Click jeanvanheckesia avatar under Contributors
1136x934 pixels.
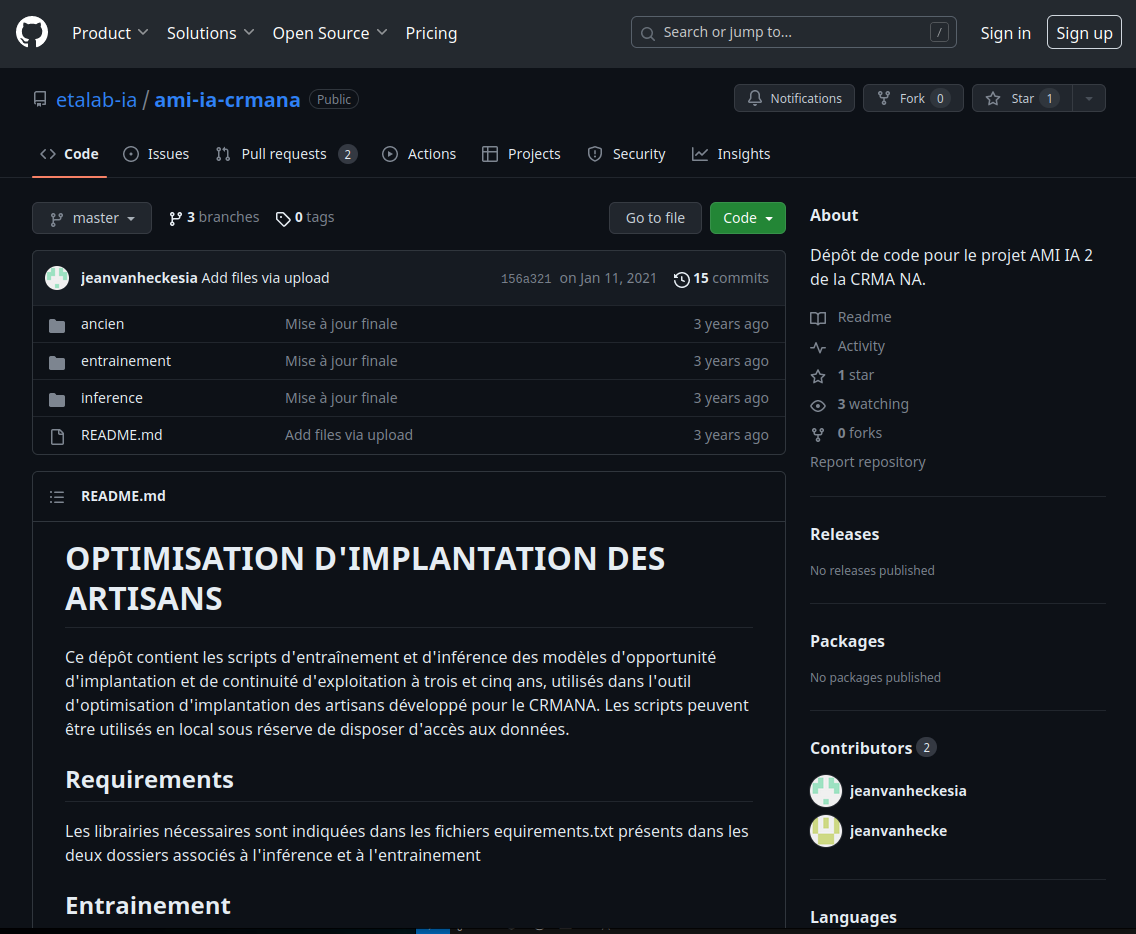pos(826,791)
